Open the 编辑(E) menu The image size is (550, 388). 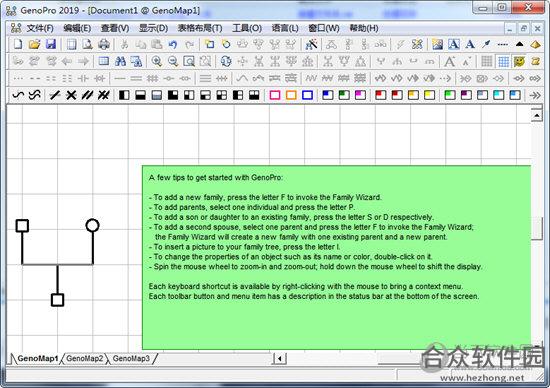coord(77,28)
